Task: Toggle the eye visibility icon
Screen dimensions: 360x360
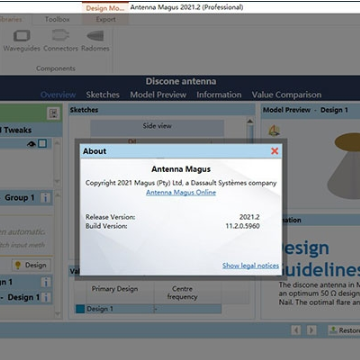Action: (31, 144)
